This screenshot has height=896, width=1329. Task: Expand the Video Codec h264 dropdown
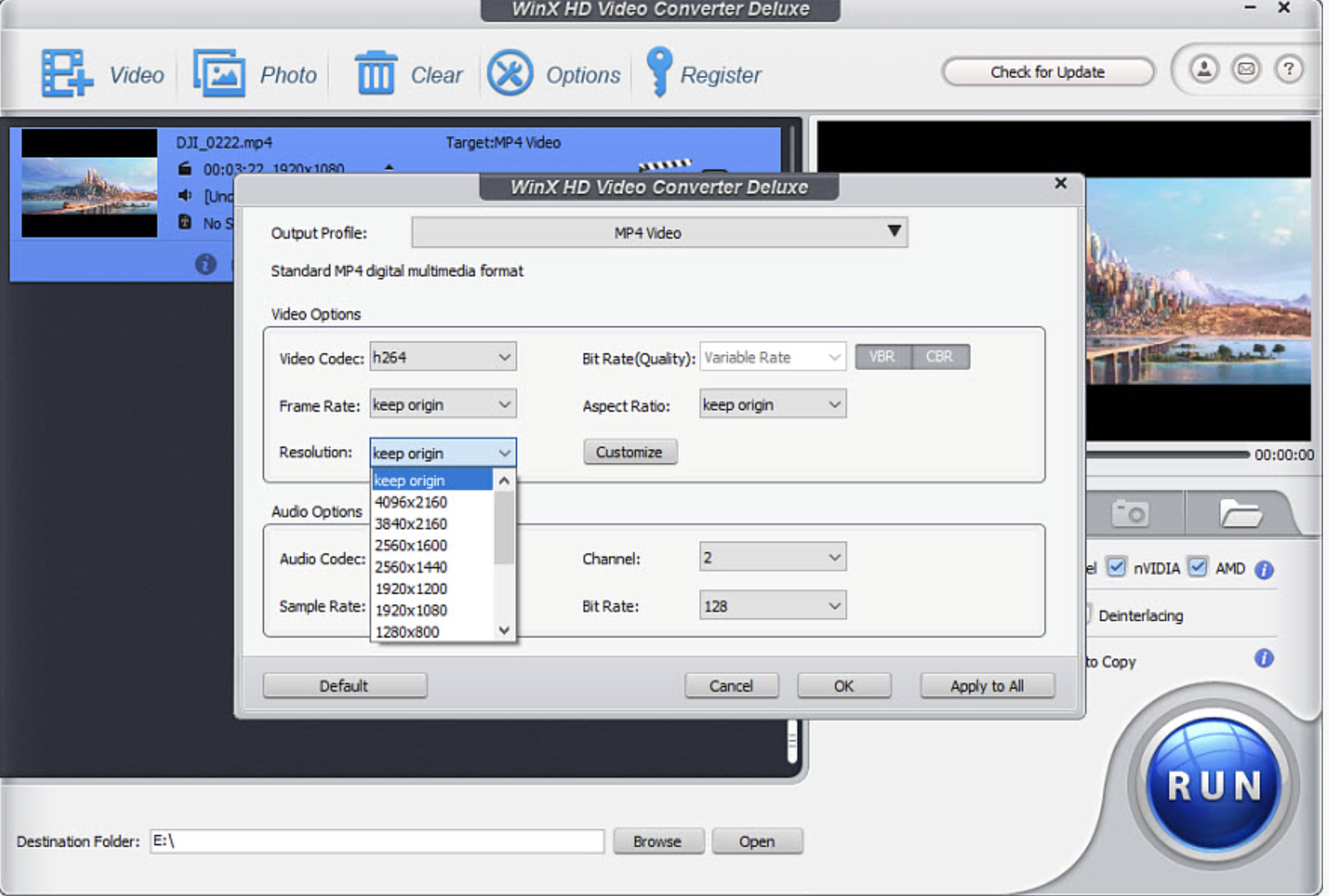point(443,358)
